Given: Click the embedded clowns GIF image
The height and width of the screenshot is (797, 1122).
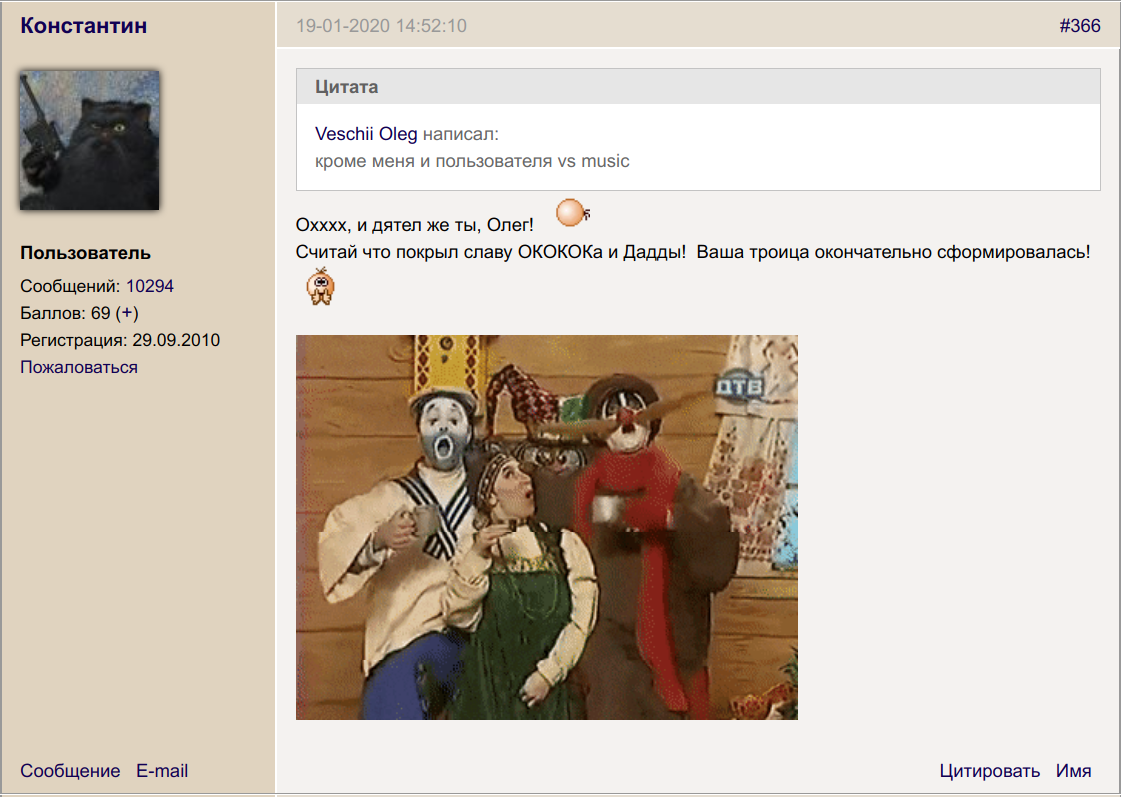Looking at the screenshot, I should pyautogui.click(x=546, y=527).
